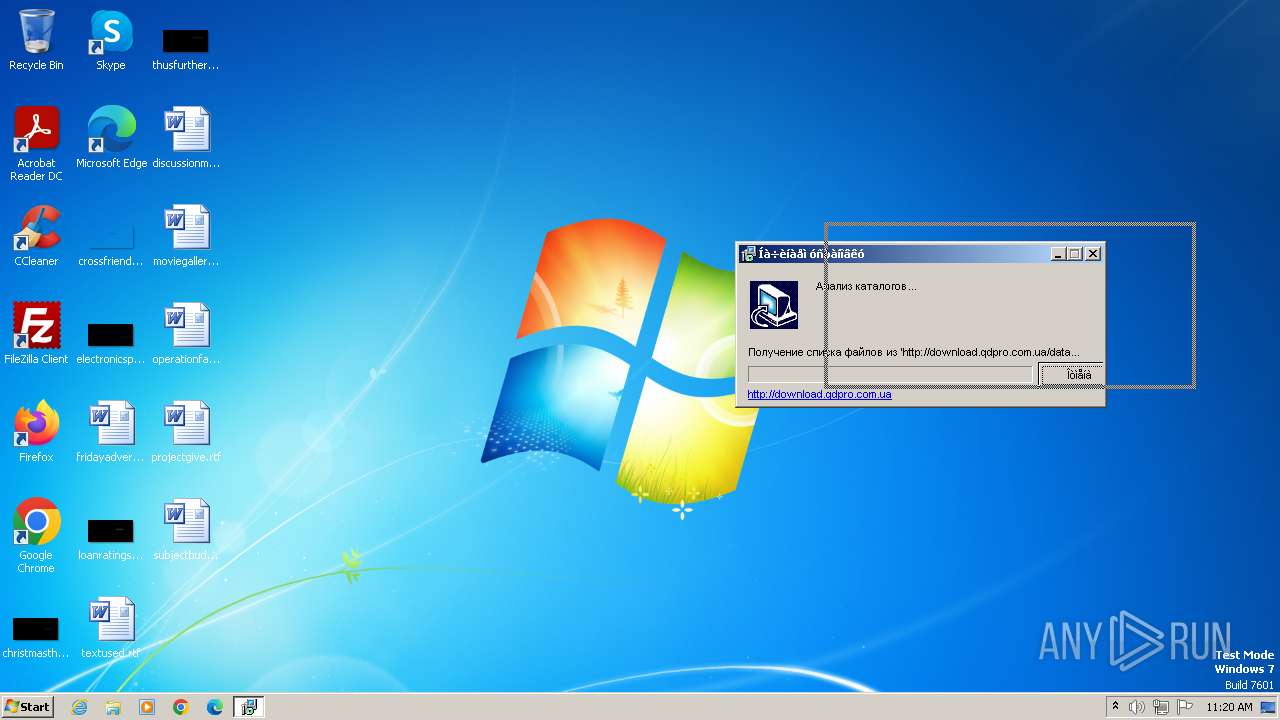Click the updater dialog title bar icon
Viewport: 1280px width, 720px height.
click(748, 254)
